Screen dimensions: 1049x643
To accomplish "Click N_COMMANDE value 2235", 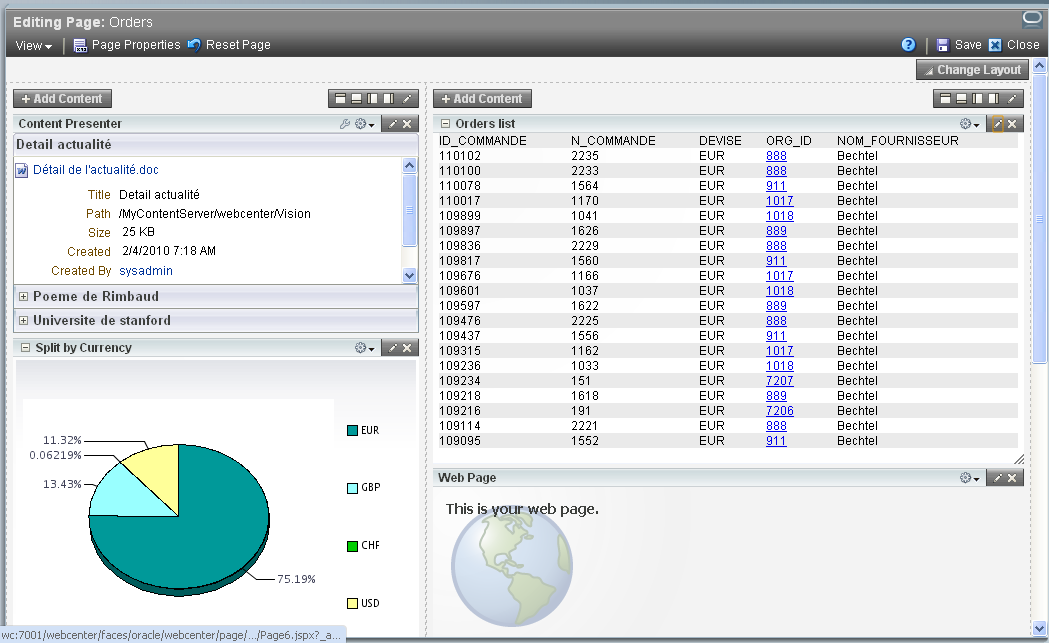I will pyautogui.click(x=585, y=156).
